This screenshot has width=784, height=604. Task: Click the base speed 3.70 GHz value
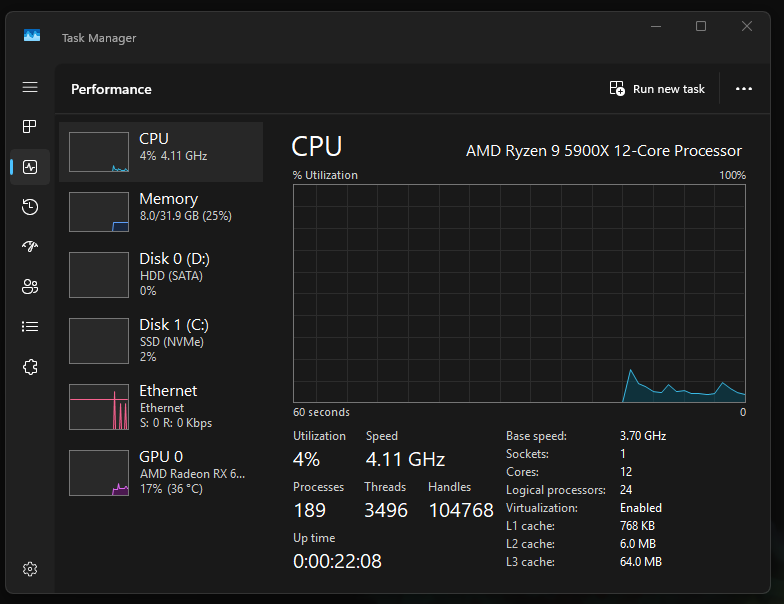point(643,436)
